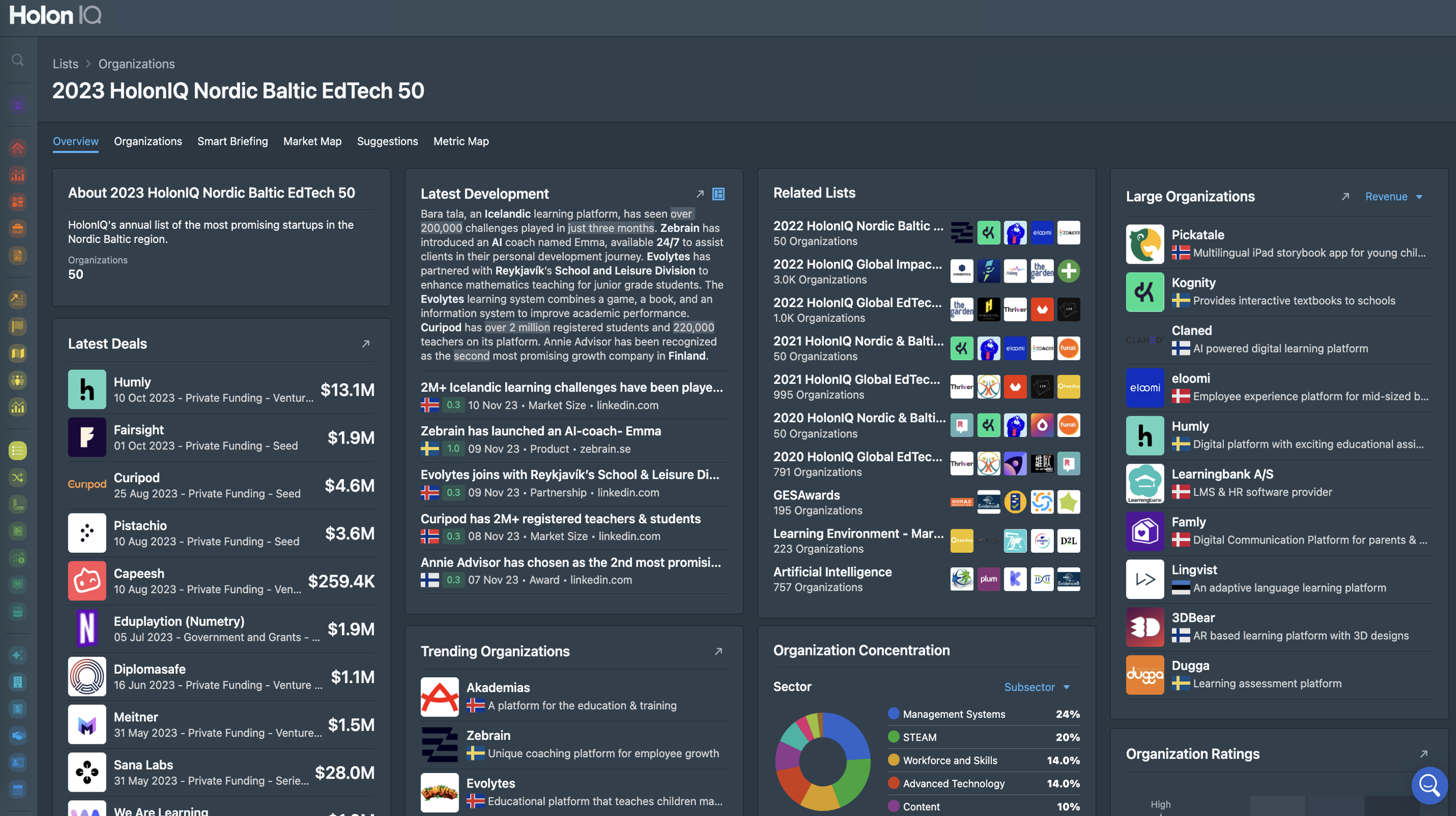Click the green shuffle arrows sidebar icon
The image size is (1456, 816).
pos(18,477)
